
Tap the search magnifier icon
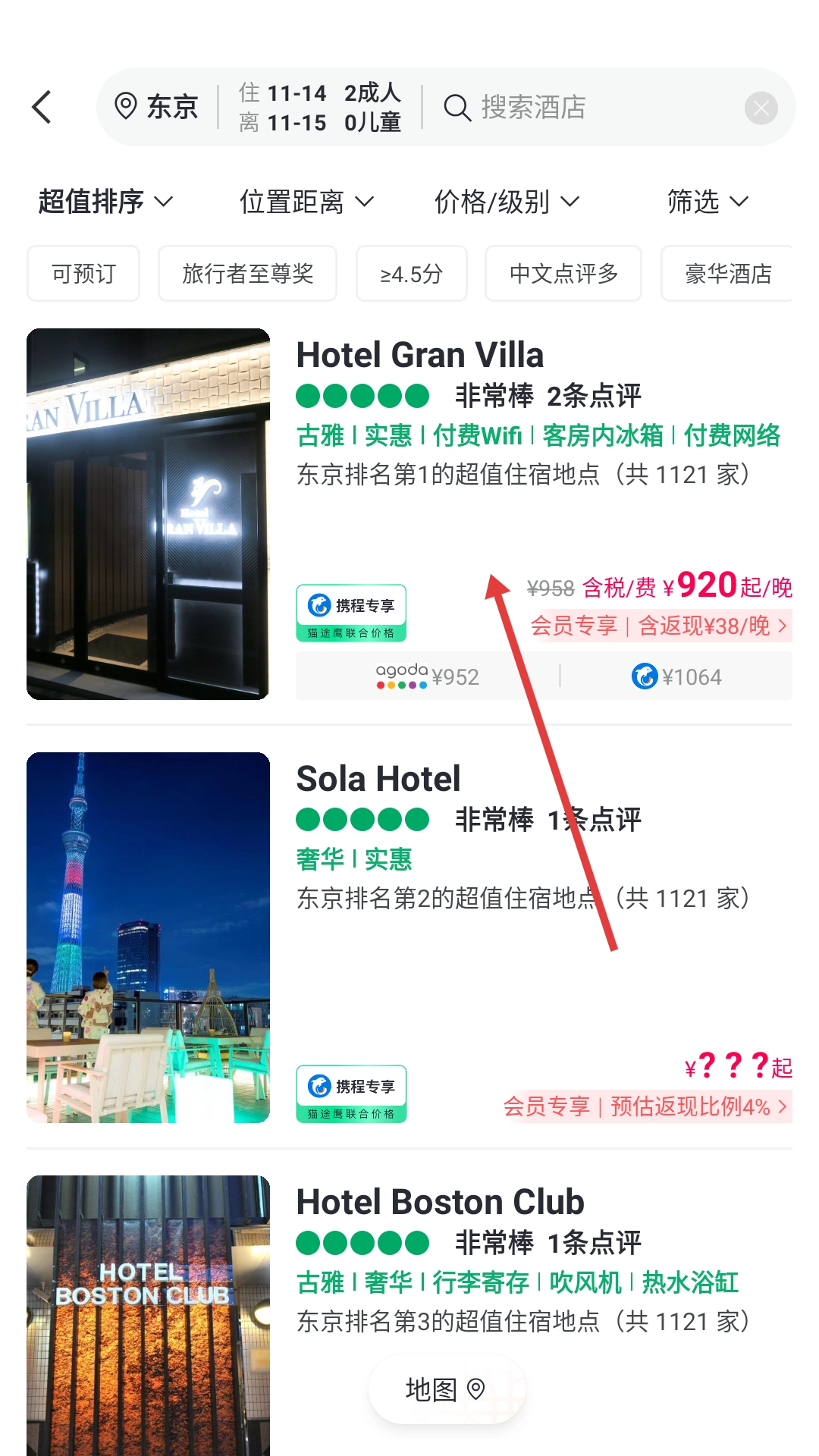pyautogui.click(x=457, y=108)
